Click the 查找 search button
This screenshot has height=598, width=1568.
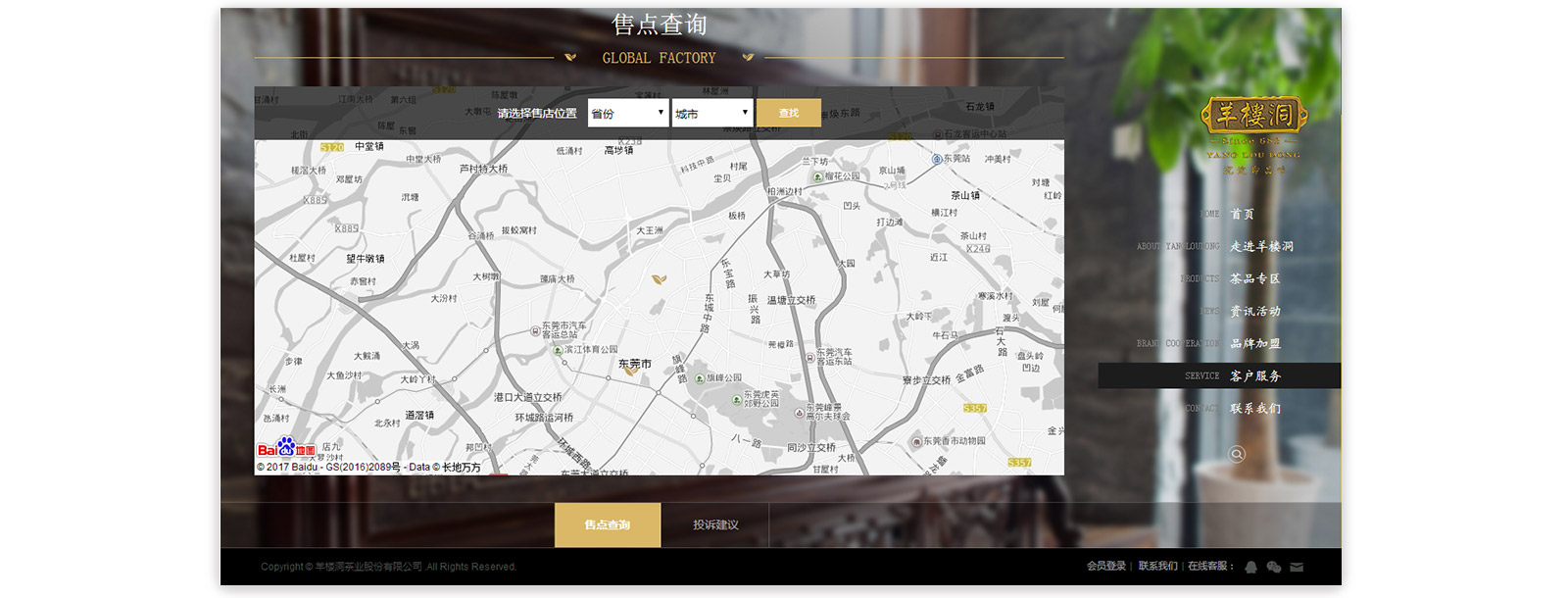point(788,113)
